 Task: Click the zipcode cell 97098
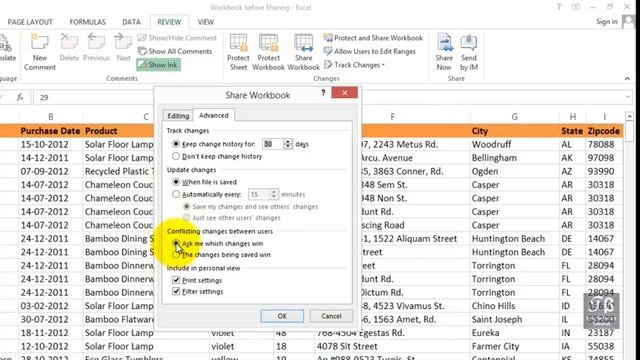(x=604, y=158)
